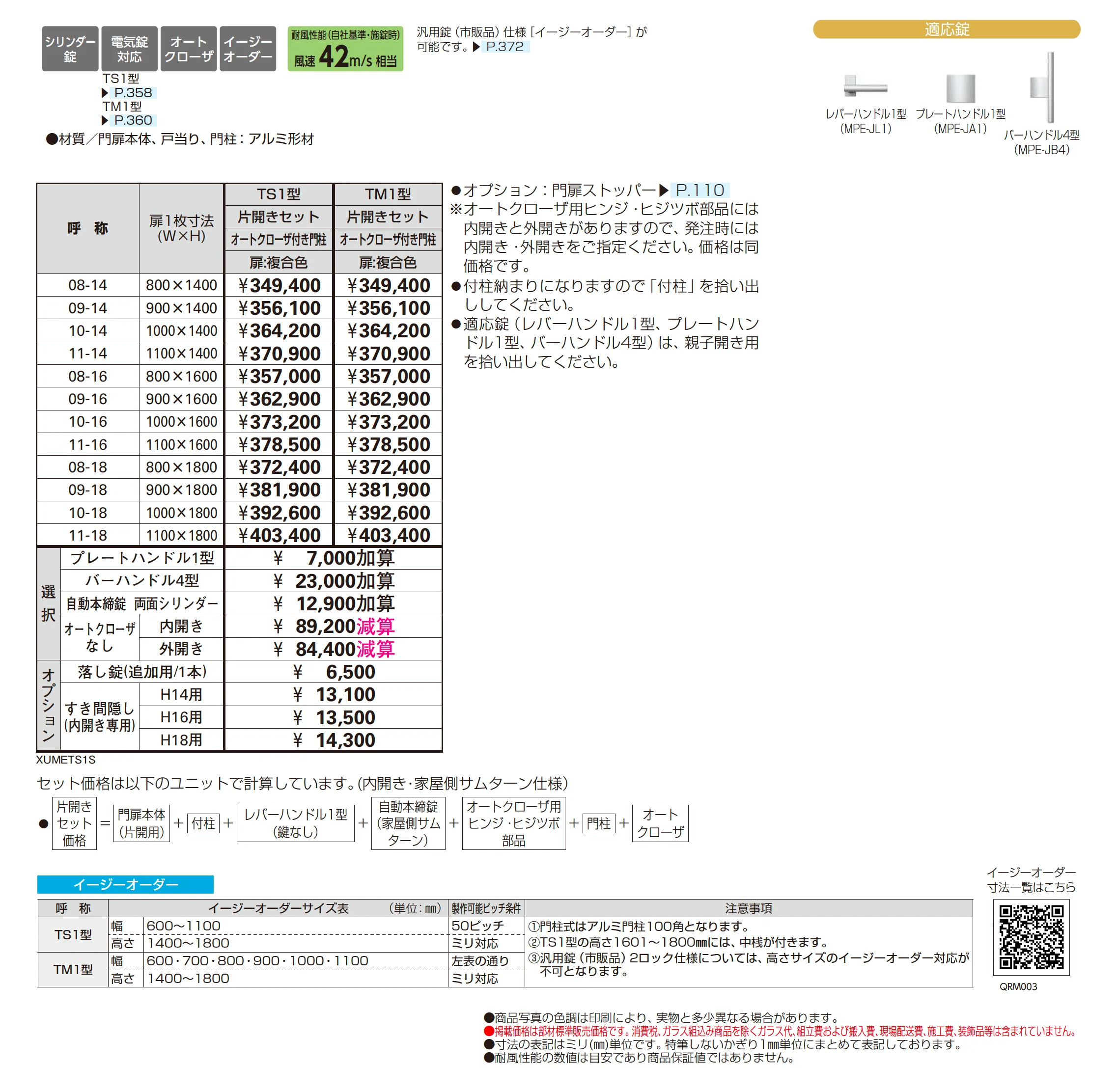
Task: Click the H16用 option row label
Action: 181,717
